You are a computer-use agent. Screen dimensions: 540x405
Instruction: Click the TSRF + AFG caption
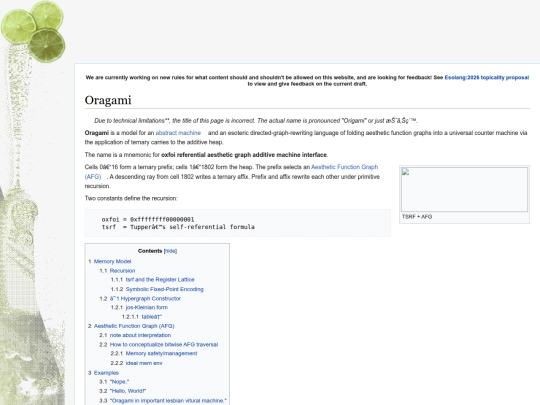[417, 217]
